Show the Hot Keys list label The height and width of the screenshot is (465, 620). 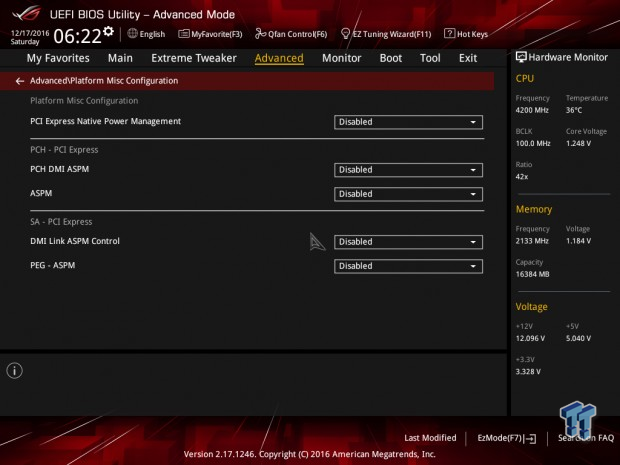472,34
